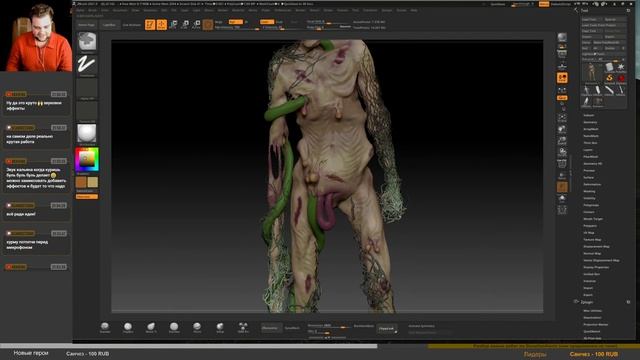Screen dimensions: 640x360
Task: Toggle Draw mode button in the top shelf
Action: tap(162, 24)
